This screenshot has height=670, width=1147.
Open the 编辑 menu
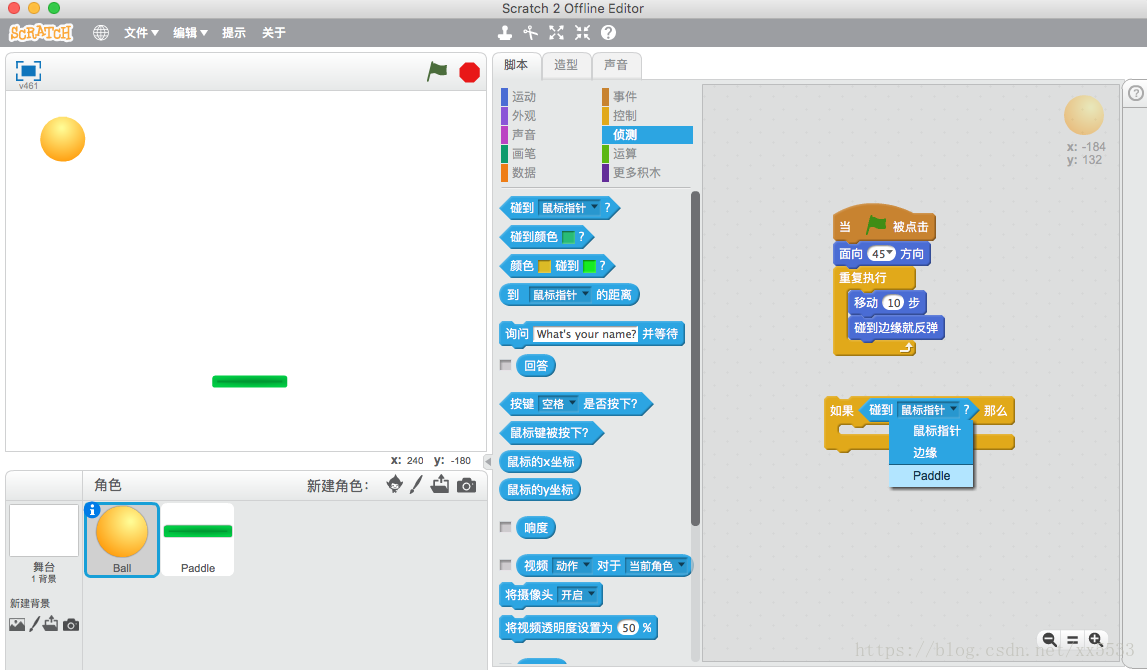point(190,33)
